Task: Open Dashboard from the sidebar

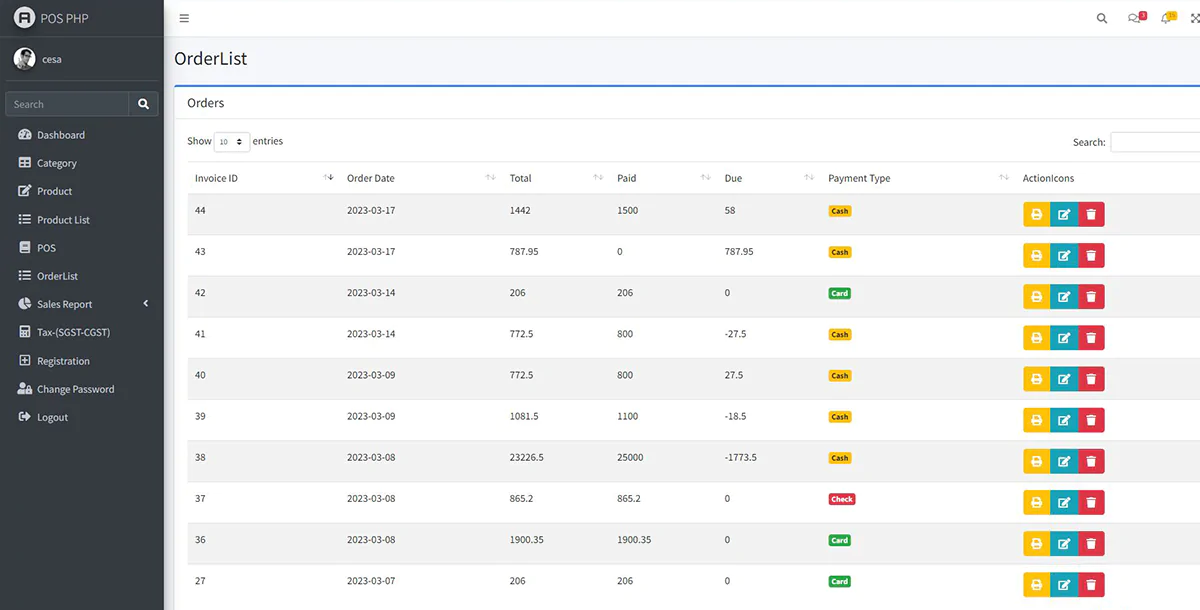Action: click(61, 135)
